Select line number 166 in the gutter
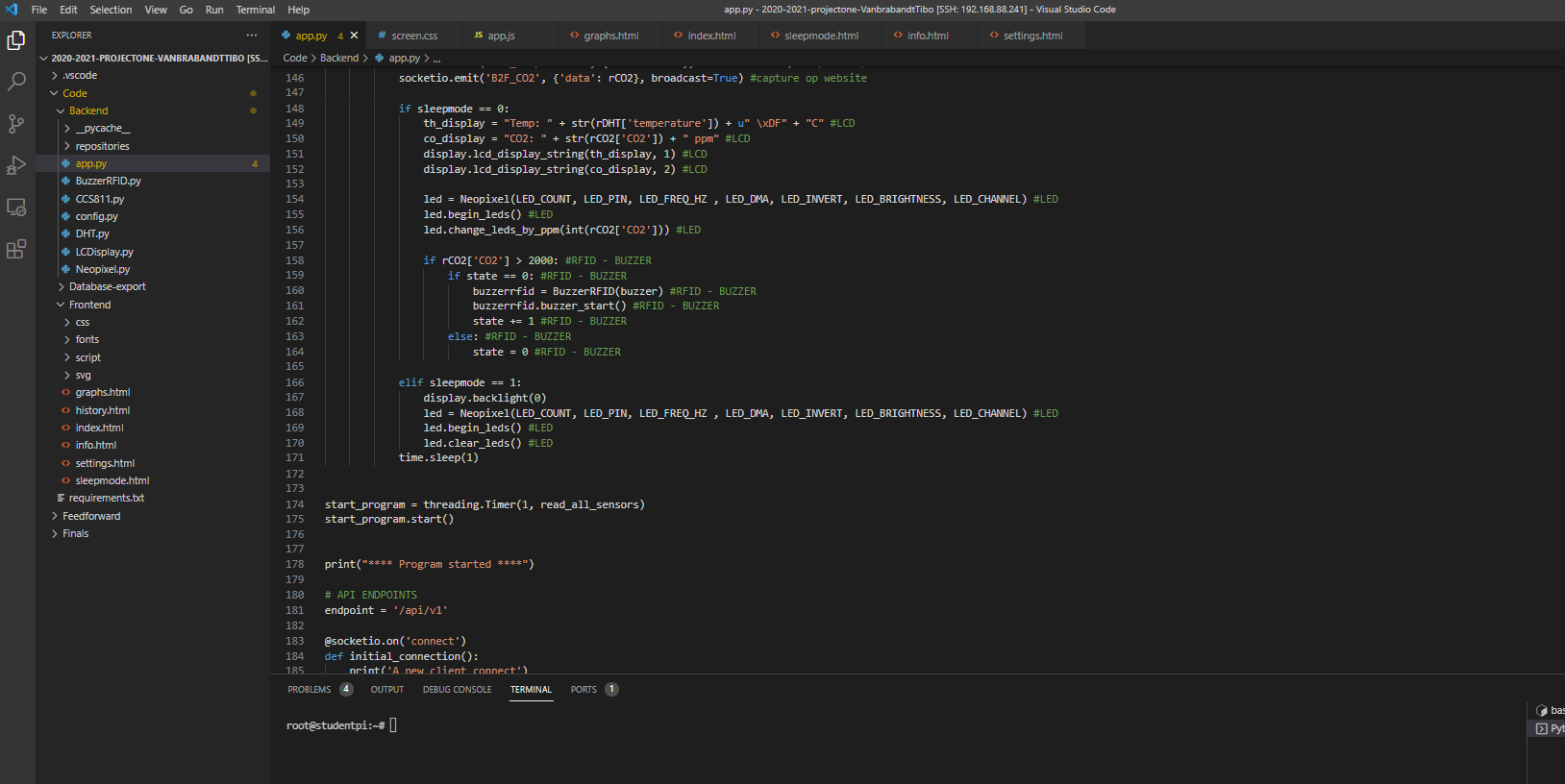1565x784 pixels. click(294, 382)
